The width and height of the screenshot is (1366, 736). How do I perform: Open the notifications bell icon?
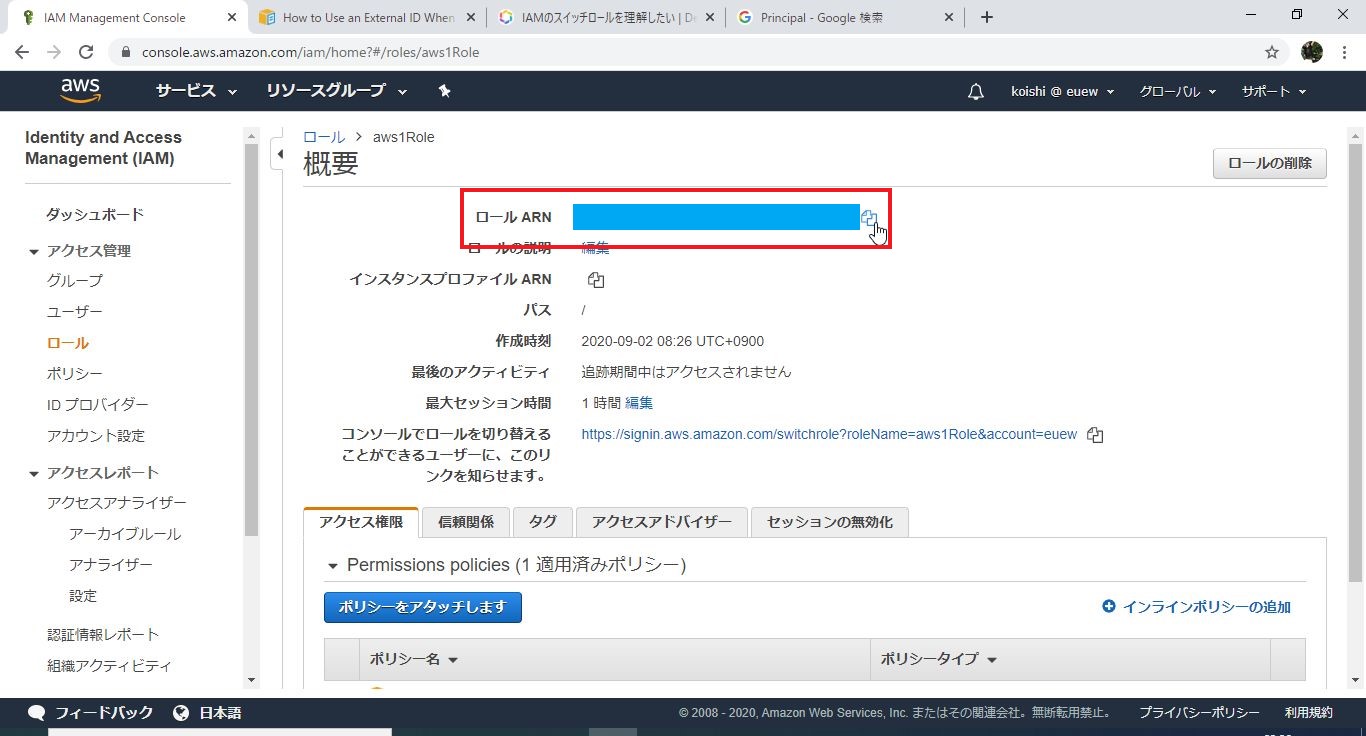(x=976, y=92)
